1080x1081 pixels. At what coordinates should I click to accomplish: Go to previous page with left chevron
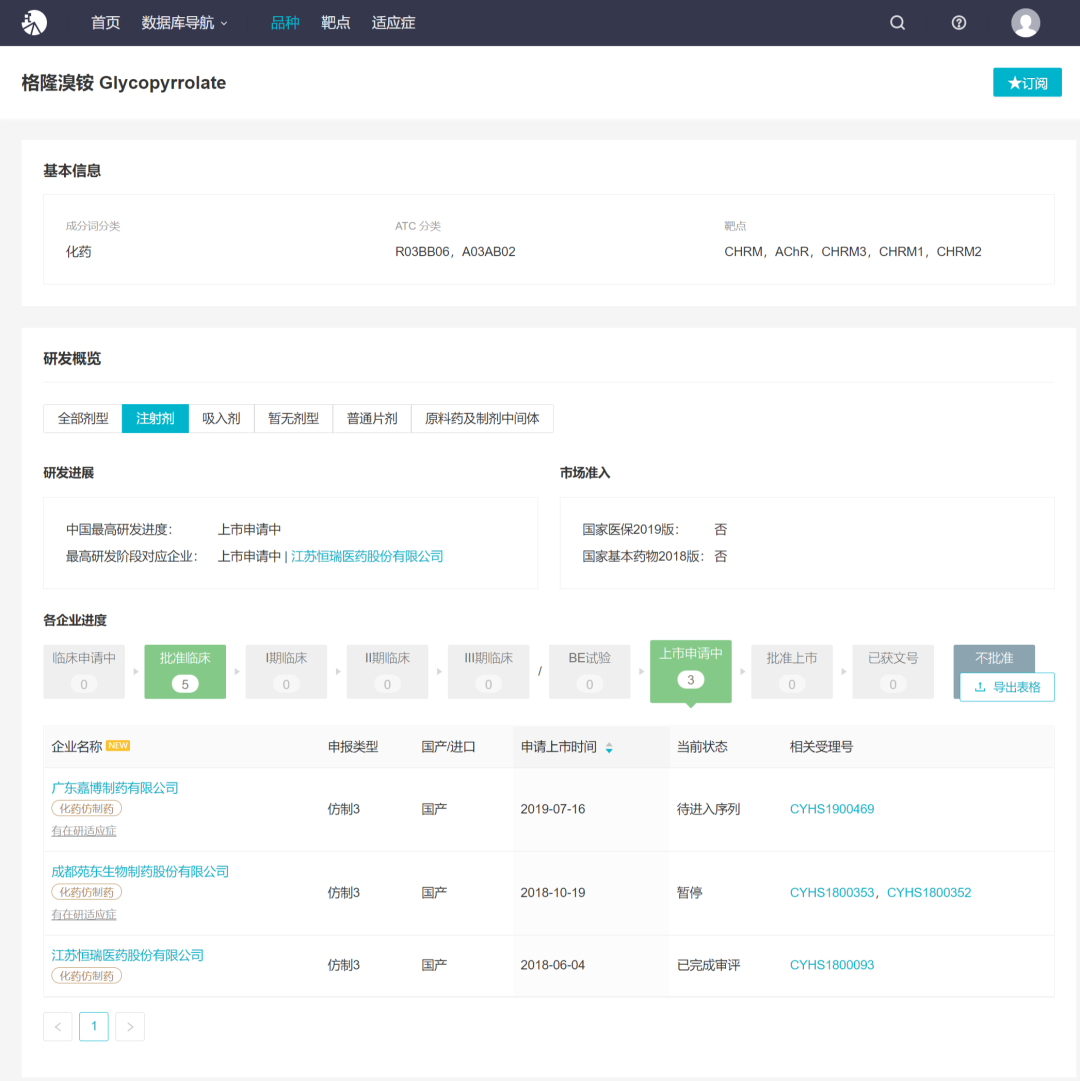click(x=58, y=1027)
